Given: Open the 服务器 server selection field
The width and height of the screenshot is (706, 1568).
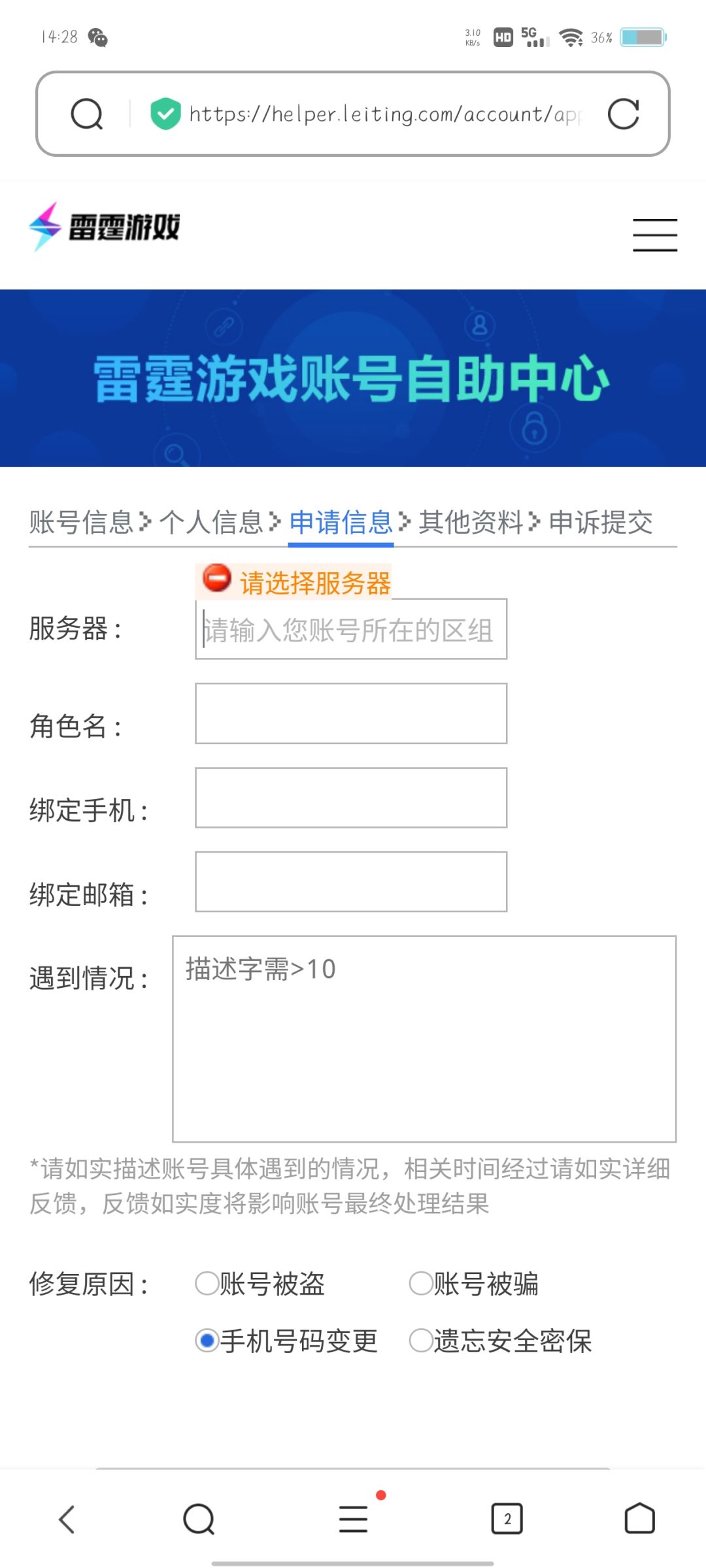Looking at the screenshot, I should click(351, 629).
